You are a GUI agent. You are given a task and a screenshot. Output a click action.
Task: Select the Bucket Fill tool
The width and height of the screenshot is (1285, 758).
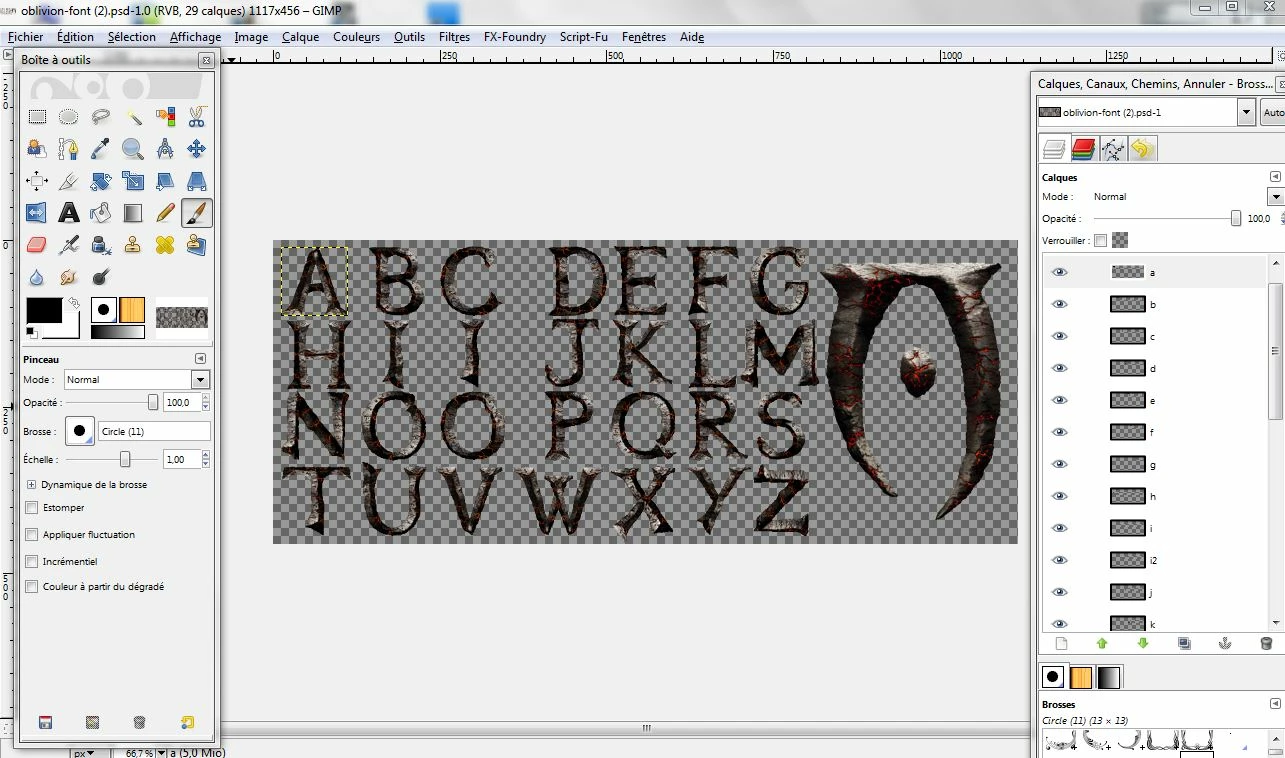100,213
